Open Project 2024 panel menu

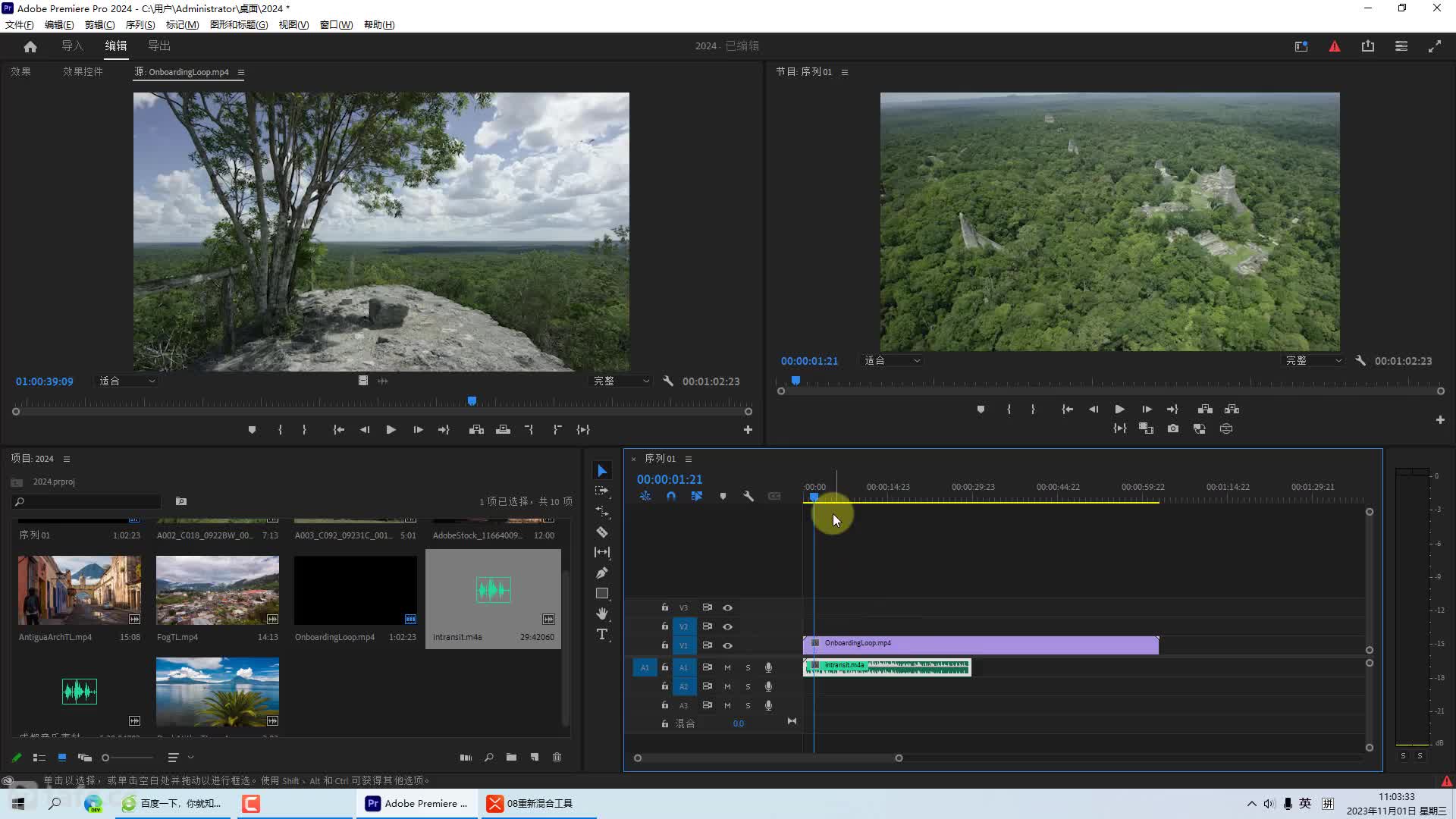pyautogui.click(x=67, y=459)
